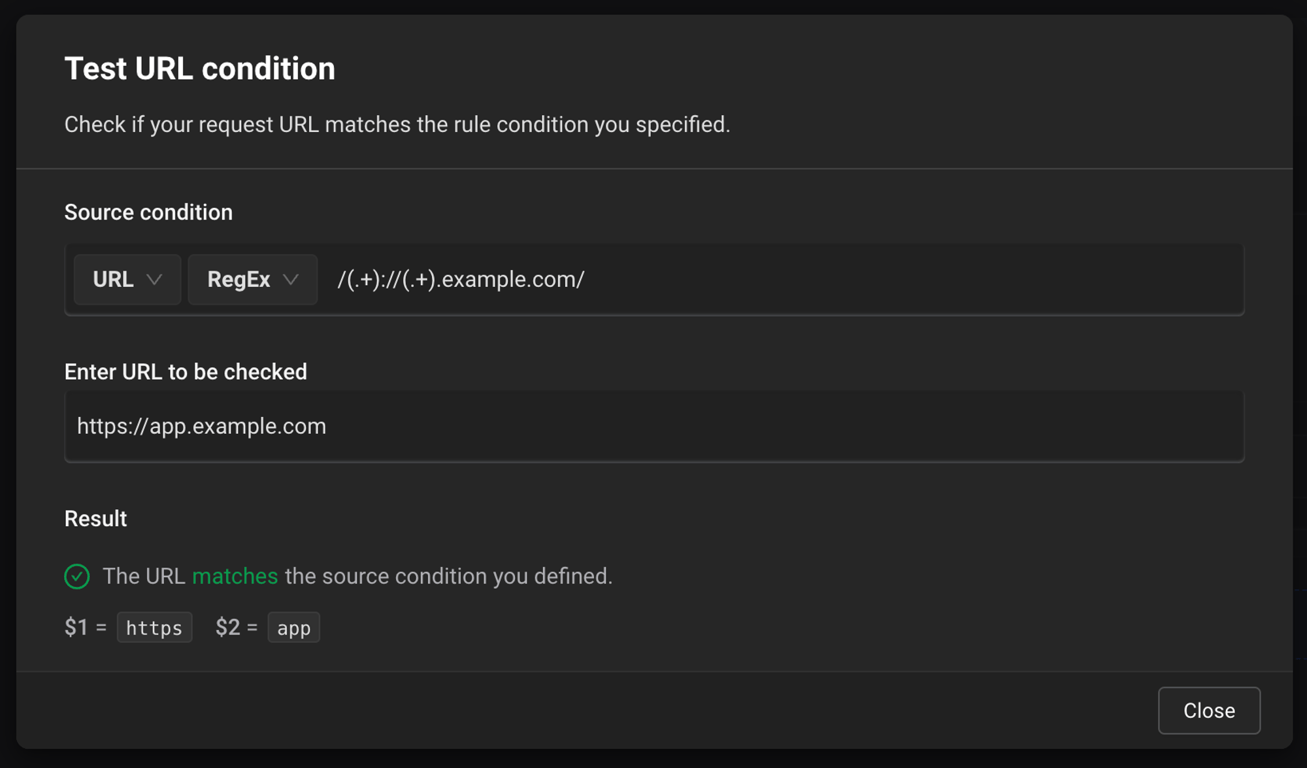Select the 'app' capture group value
The image size is (1307, 768).
(x=293, y=628)
